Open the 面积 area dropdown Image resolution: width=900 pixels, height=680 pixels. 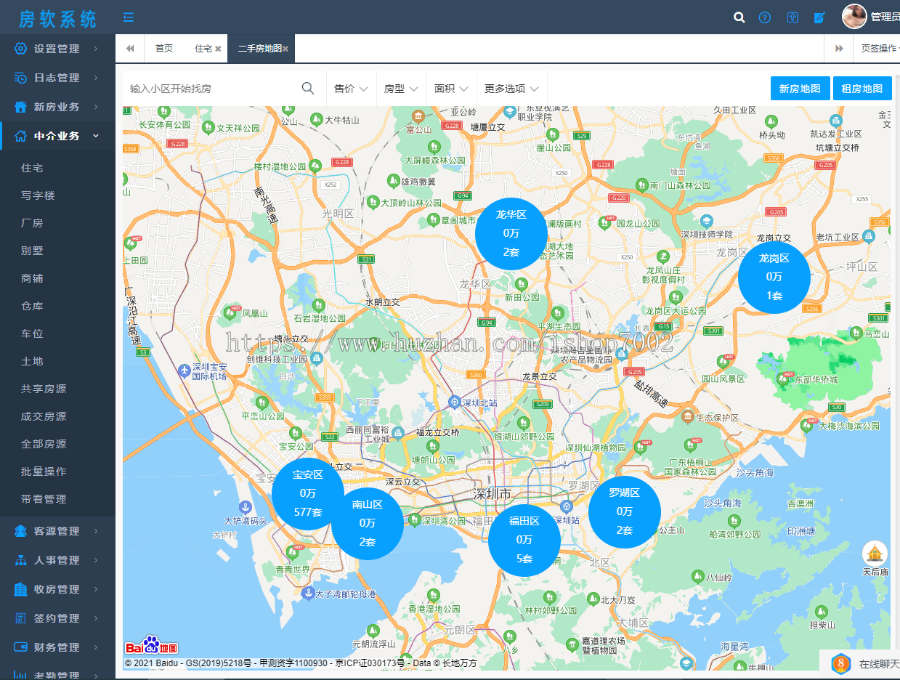pos(451,88)
